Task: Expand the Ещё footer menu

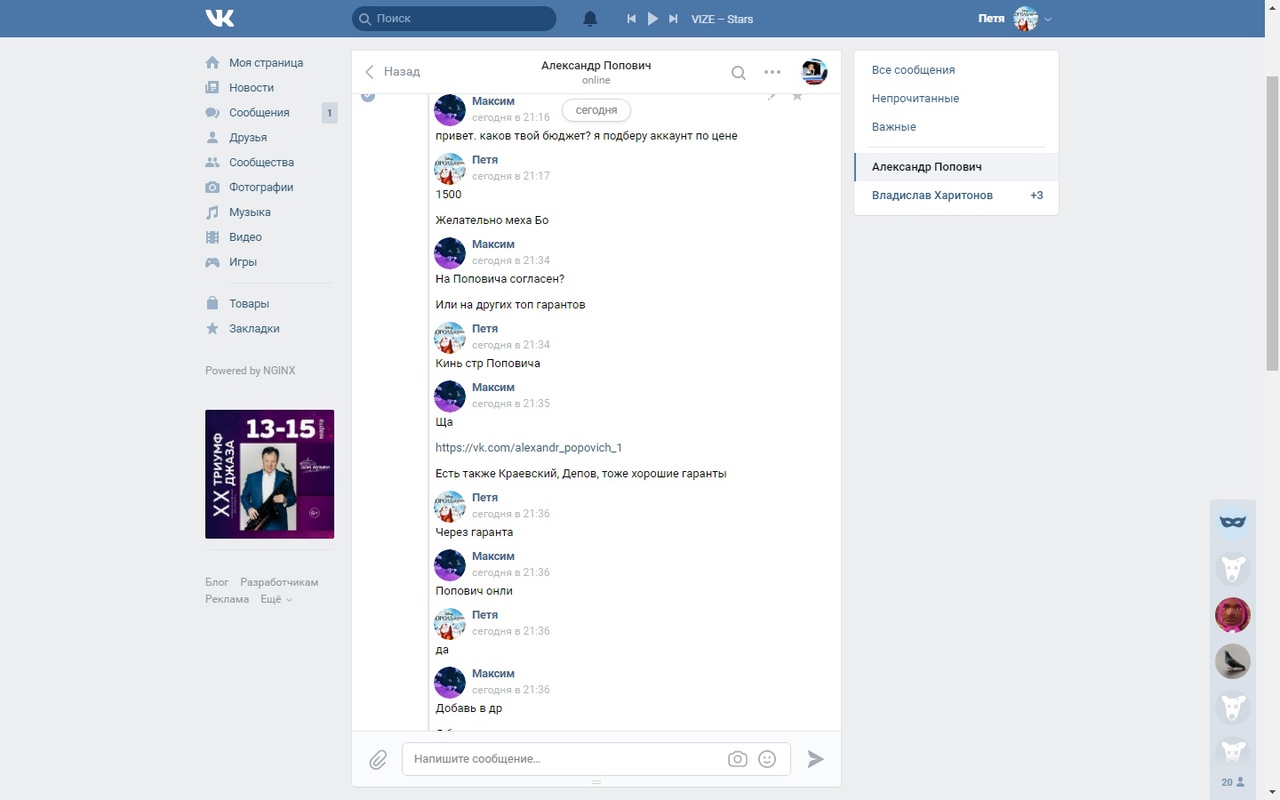Action: click(x=276, y=599)
